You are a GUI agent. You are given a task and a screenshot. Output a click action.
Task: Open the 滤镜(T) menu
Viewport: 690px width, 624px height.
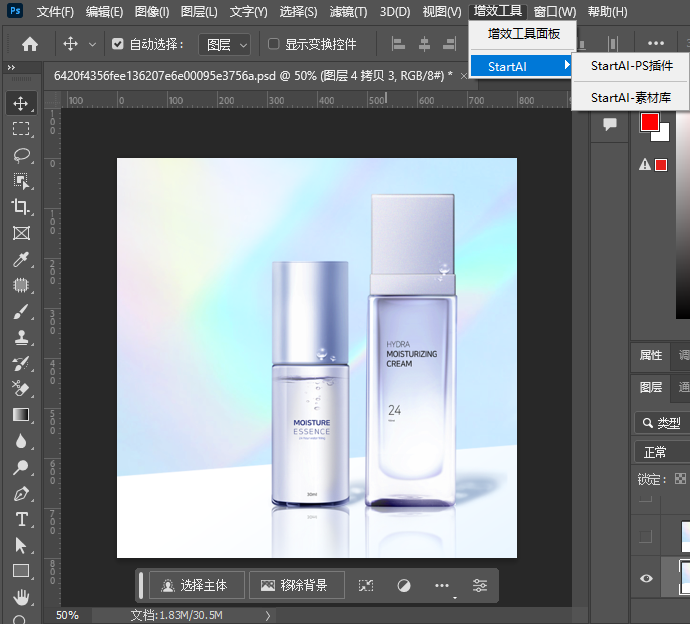point(349,12)
